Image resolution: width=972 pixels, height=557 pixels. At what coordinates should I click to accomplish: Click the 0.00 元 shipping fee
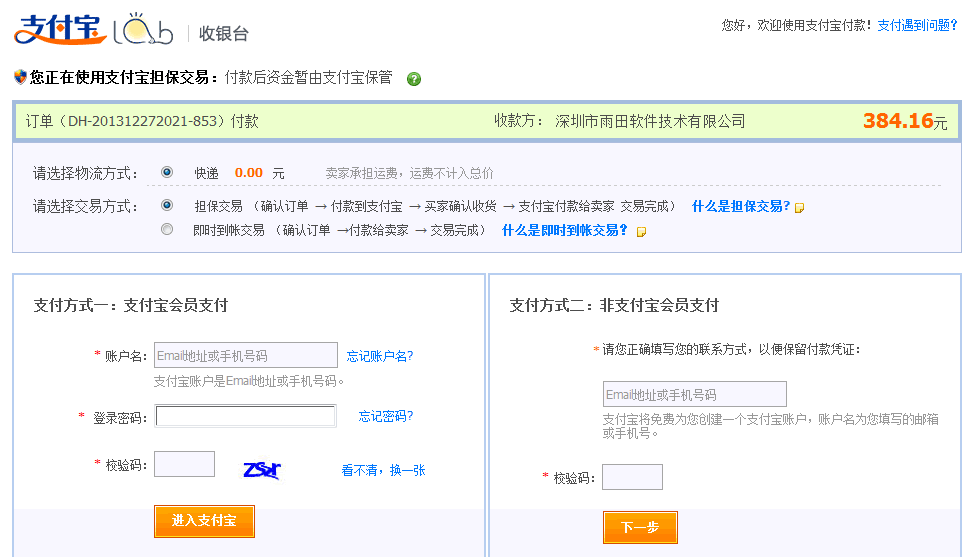pos(259,173)
